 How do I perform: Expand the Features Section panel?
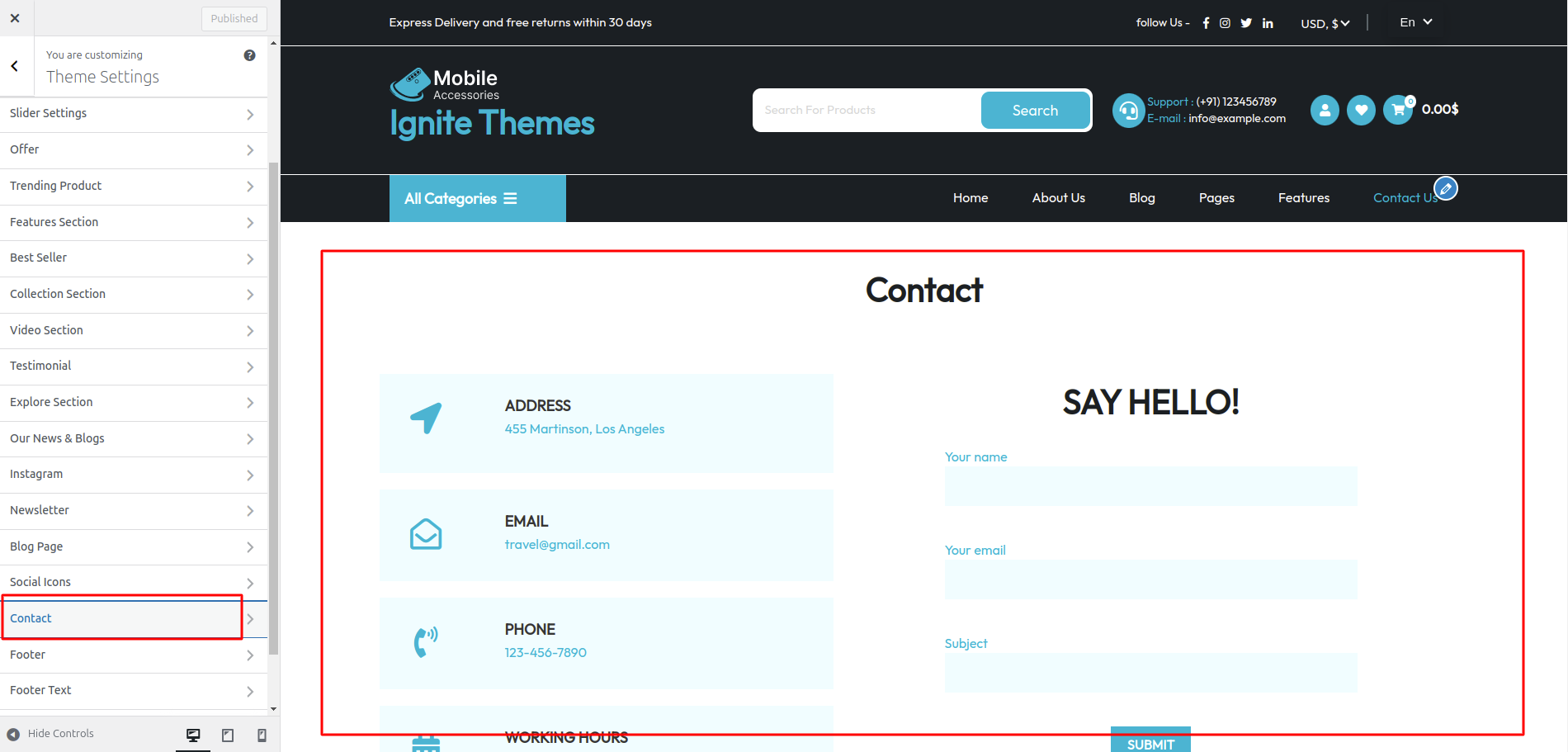[134, 223]
